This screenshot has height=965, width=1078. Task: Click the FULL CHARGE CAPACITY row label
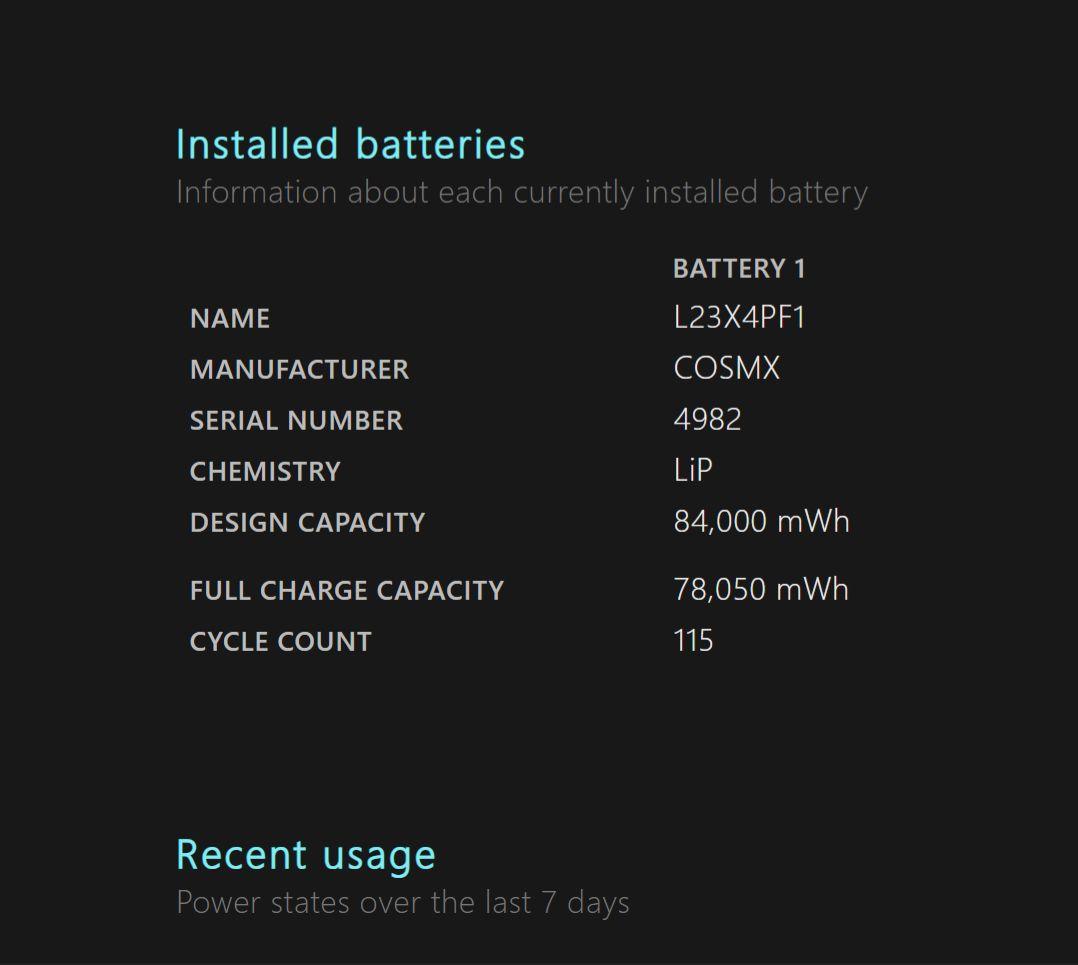tap(346, 591)
